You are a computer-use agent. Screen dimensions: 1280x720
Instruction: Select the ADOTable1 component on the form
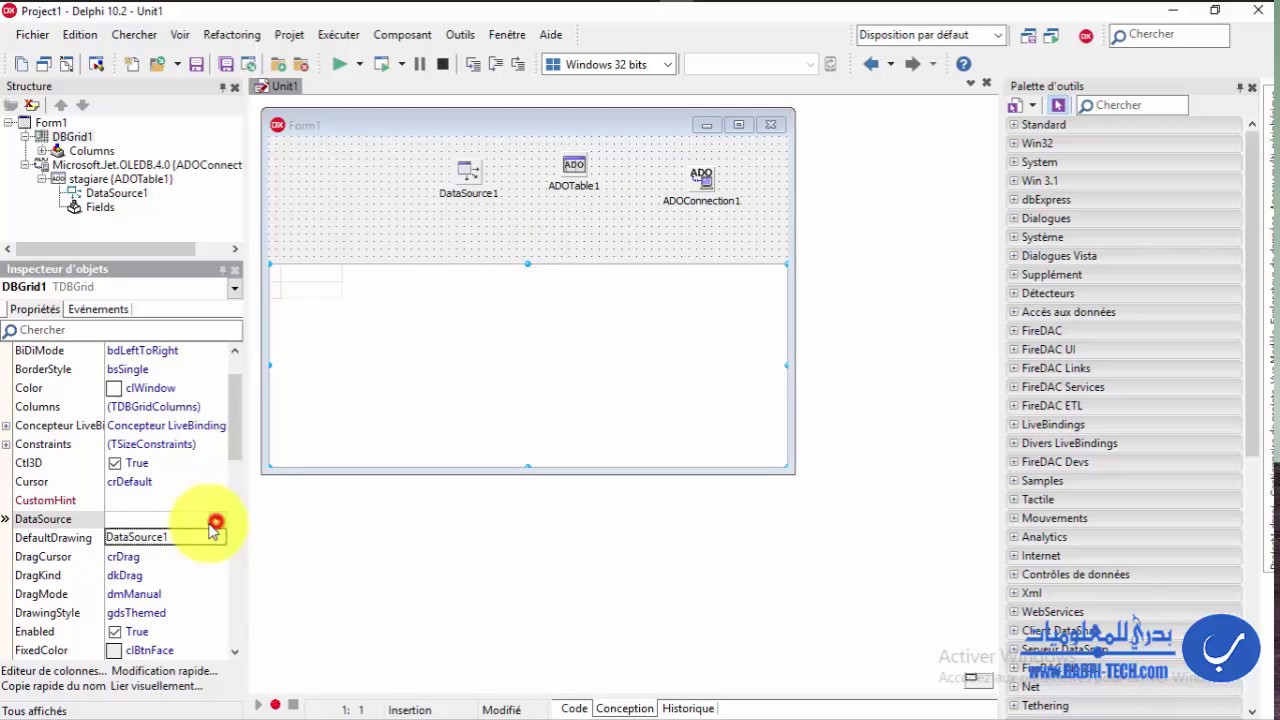(574, 172)
